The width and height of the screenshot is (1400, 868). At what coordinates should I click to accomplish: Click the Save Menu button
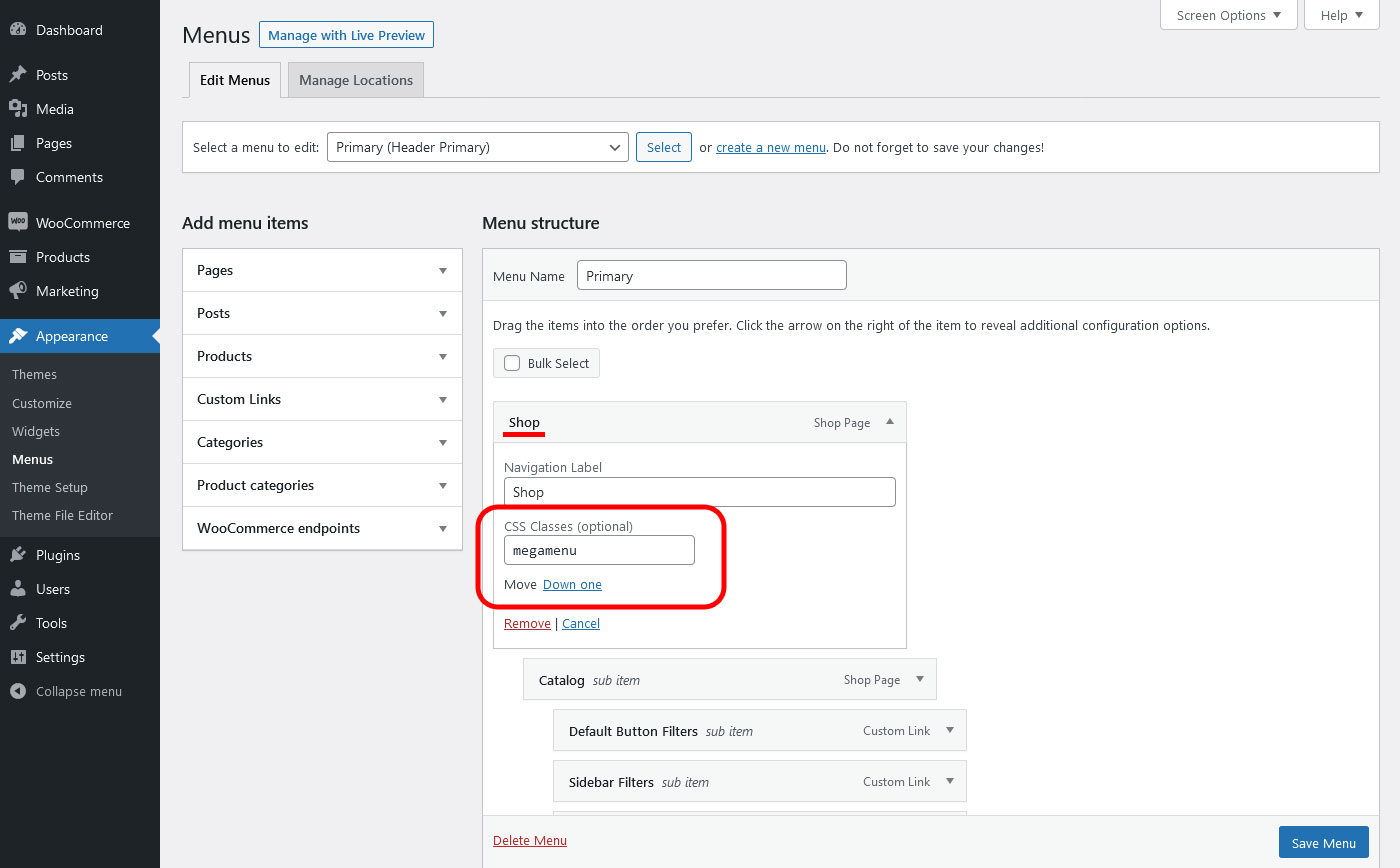pos(1323,843)
